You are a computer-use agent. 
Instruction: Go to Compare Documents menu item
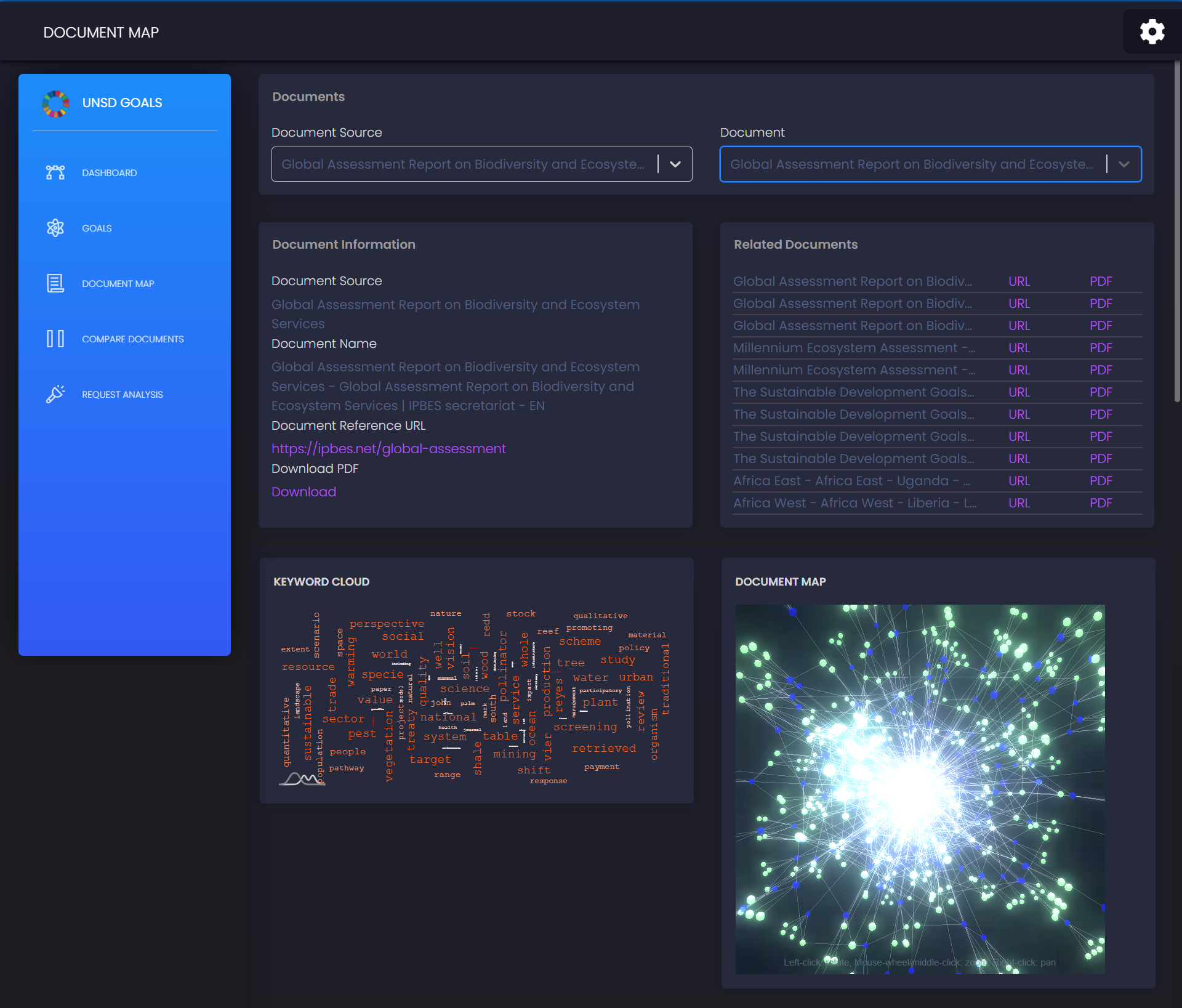[132, 339]
